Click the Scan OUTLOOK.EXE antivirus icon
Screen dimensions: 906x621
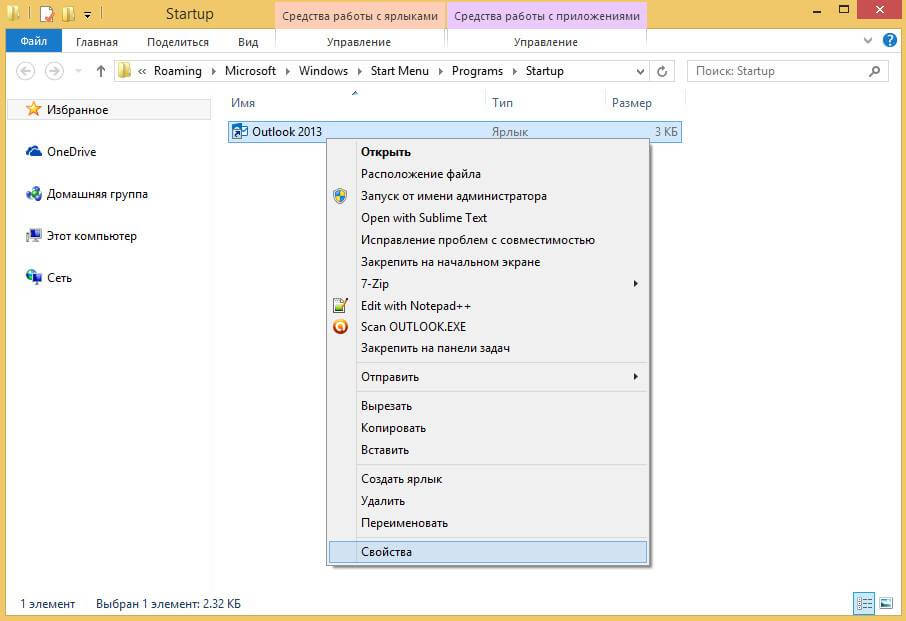pos(340,327)
